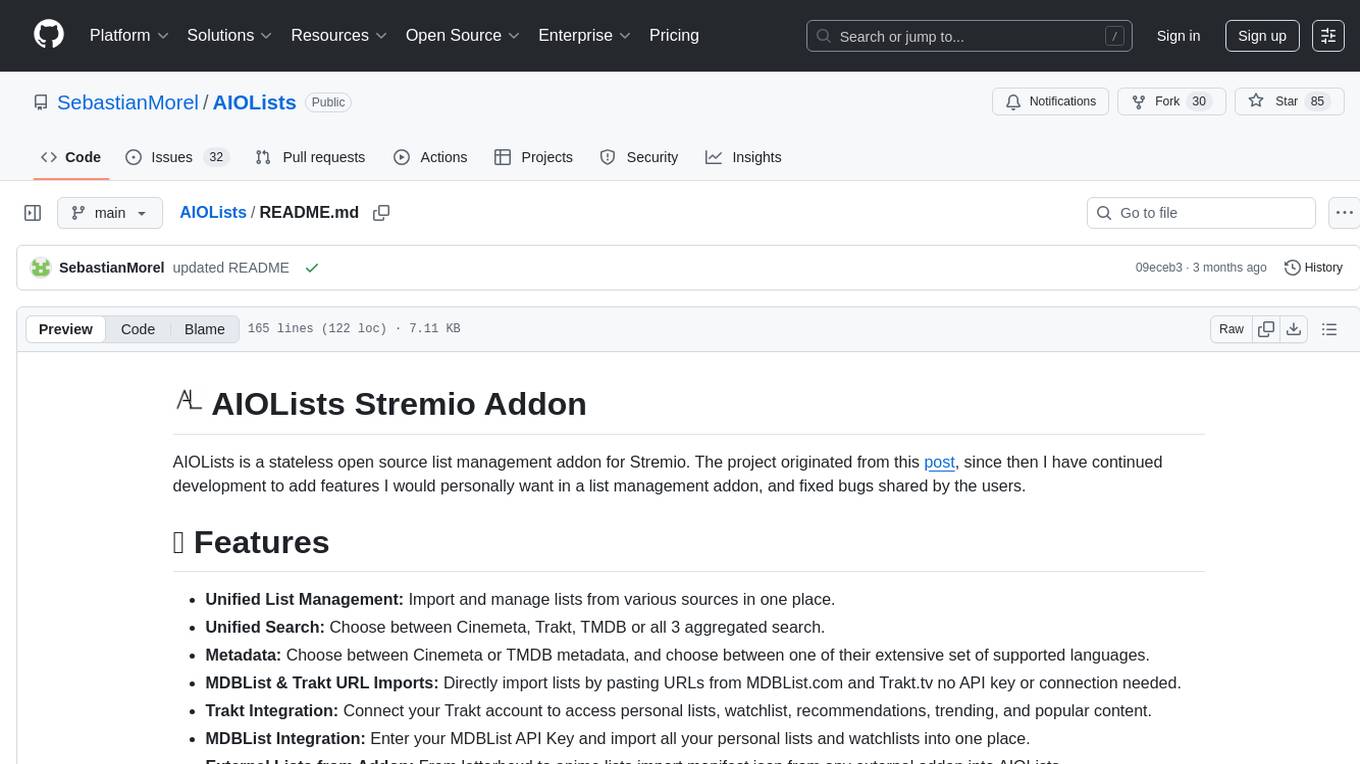
Task: Switch to the Actions tab
Action: pyautogui.click(x=430, y=157)
